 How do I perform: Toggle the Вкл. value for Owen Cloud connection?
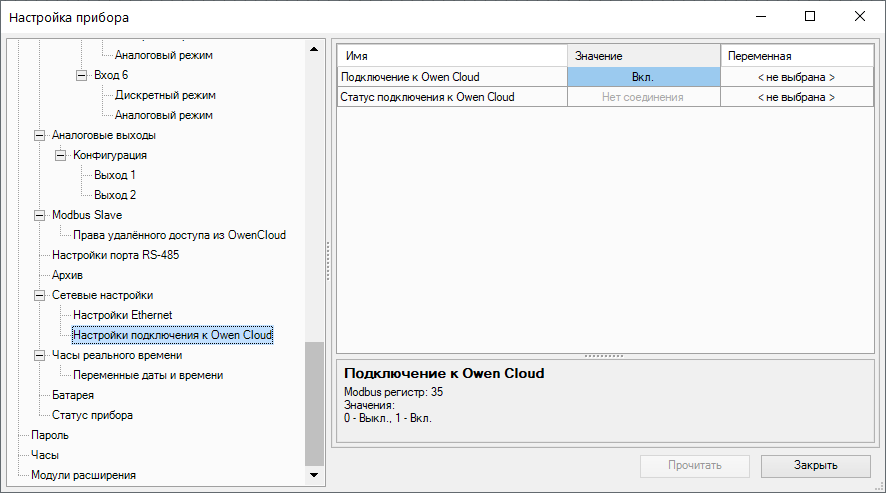tap(643, 77)
